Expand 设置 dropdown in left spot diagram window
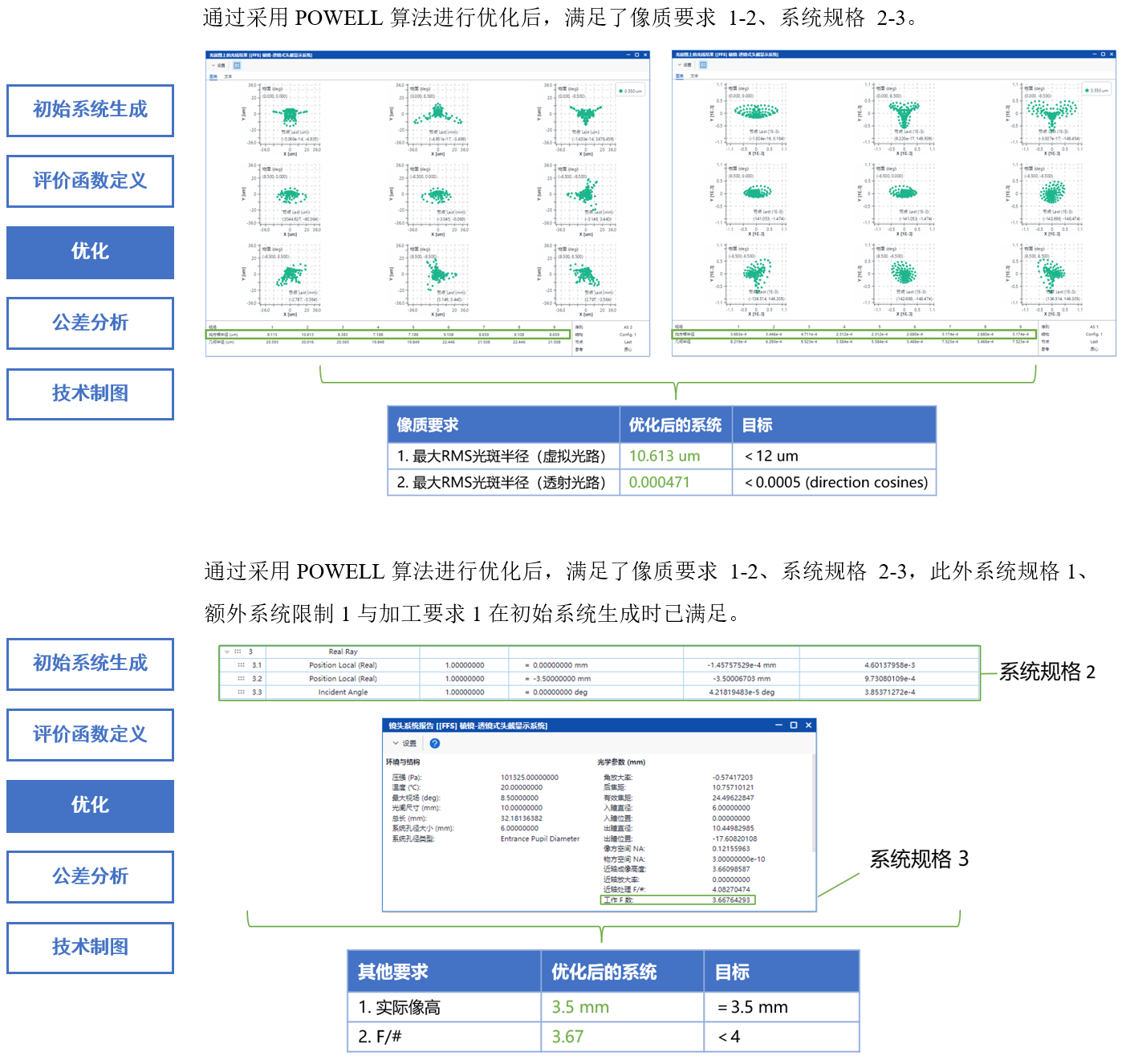 tap(218, 66)
